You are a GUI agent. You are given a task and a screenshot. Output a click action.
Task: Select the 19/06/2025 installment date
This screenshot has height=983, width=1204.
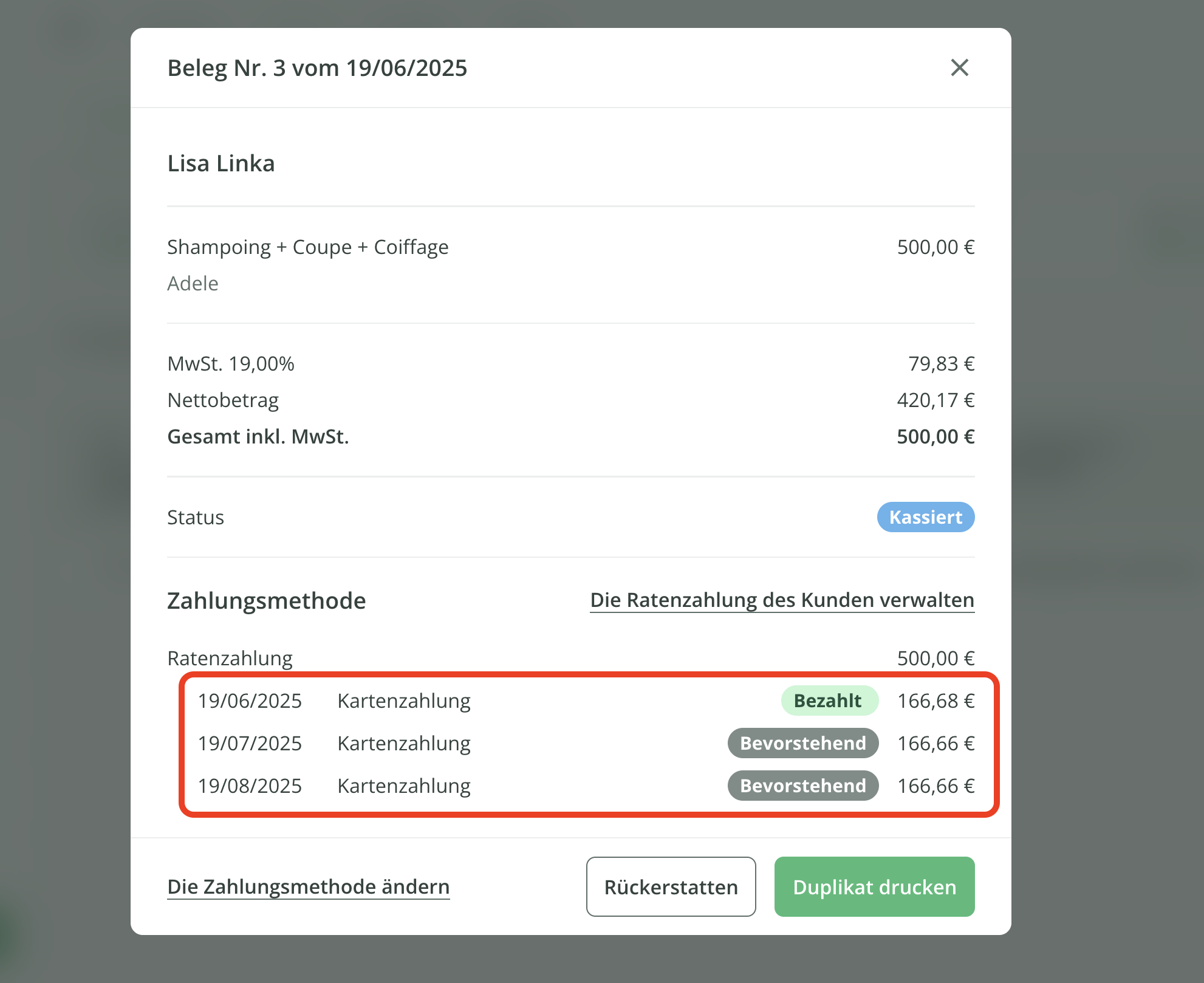250,700
